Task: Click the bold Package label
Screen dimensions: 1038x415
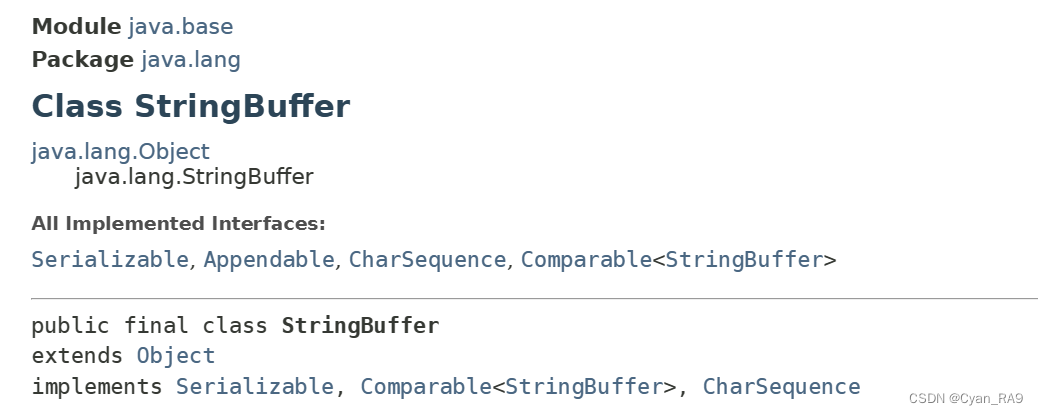Action: 83,60
